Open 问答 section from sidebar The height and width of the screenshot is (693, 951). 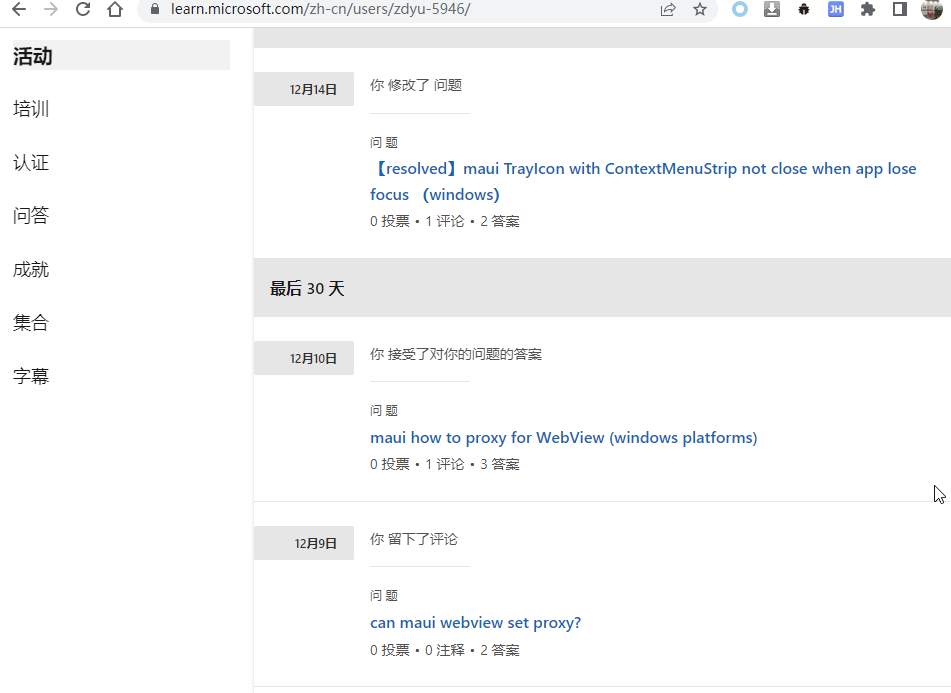(31, 216)
